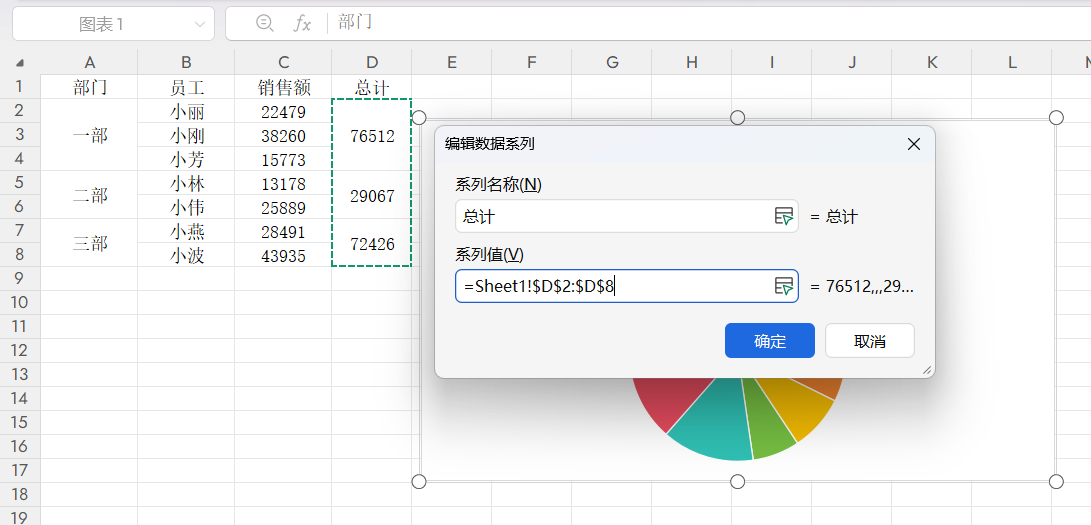Select row 1 header

click(19, 87)
